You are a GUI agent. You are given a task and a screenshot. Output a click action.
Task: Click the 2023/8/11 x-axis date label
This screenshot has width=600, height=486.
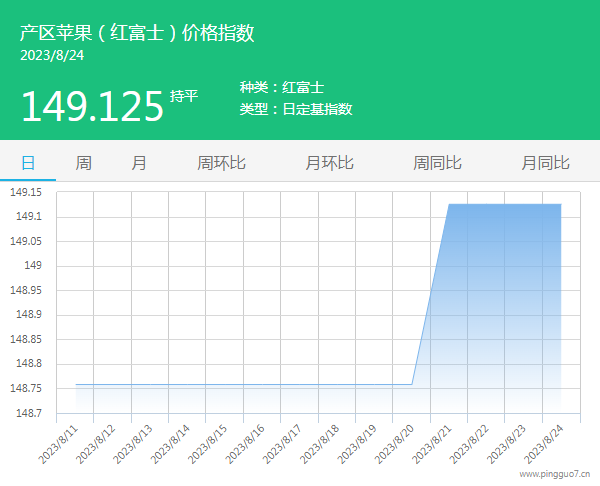pos(59,442)
